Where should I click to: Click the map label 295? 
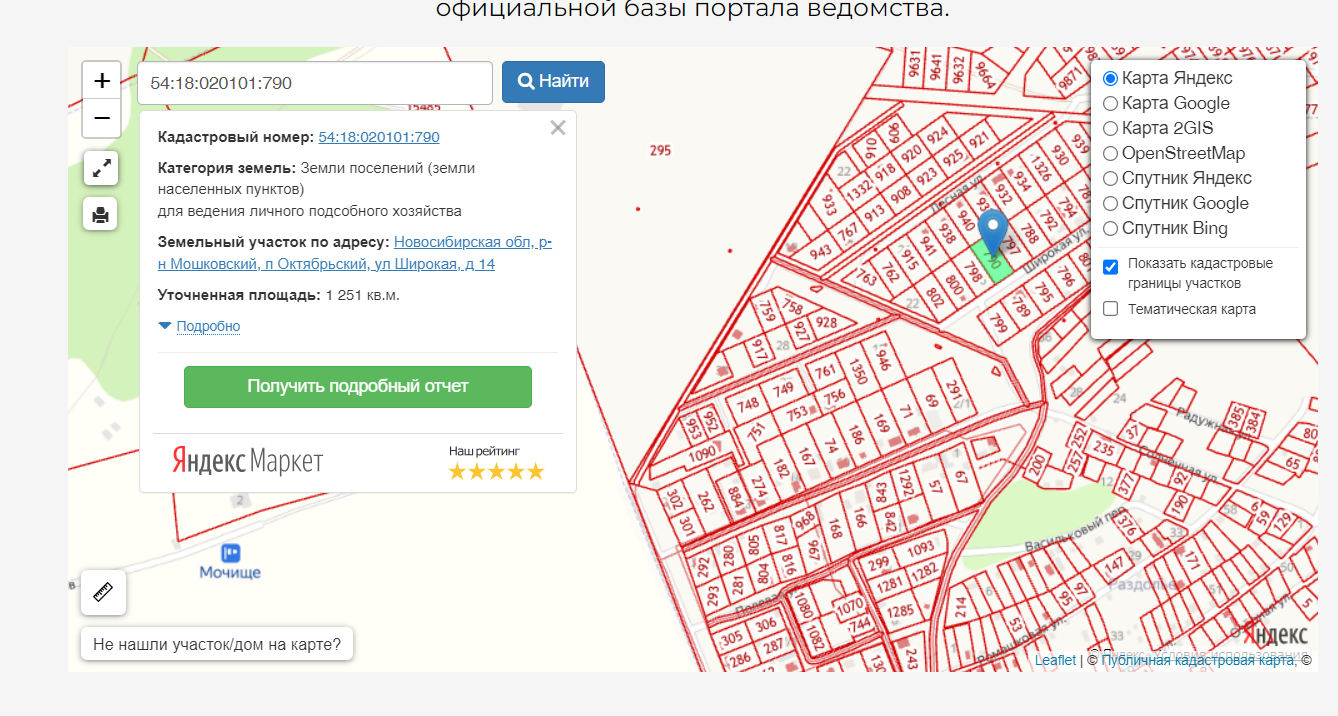click(660, 151)
